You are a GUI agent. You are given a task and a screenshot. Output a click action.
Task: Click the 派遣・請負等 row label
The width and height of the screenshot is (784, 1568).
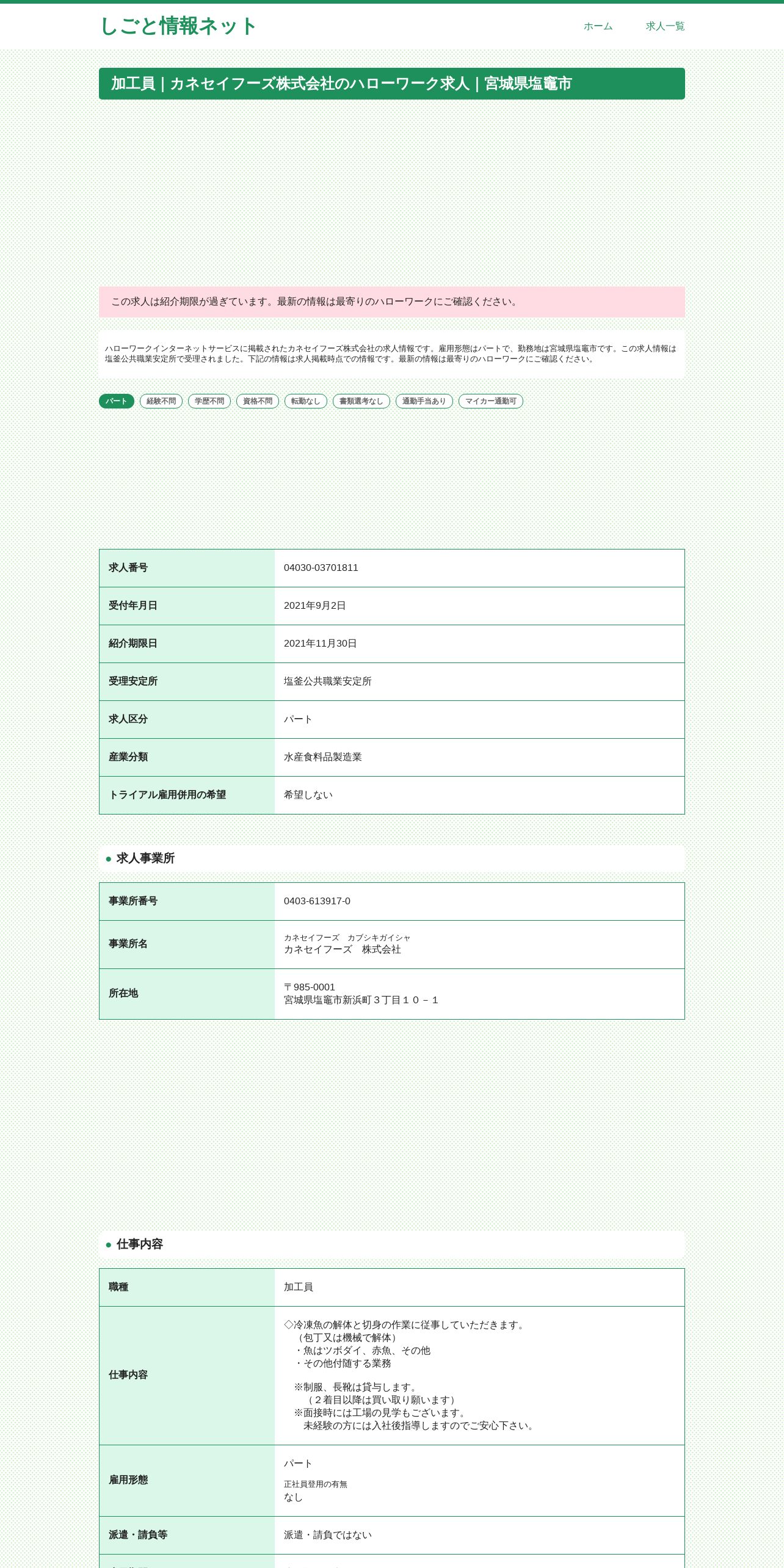pos(138,1535)
